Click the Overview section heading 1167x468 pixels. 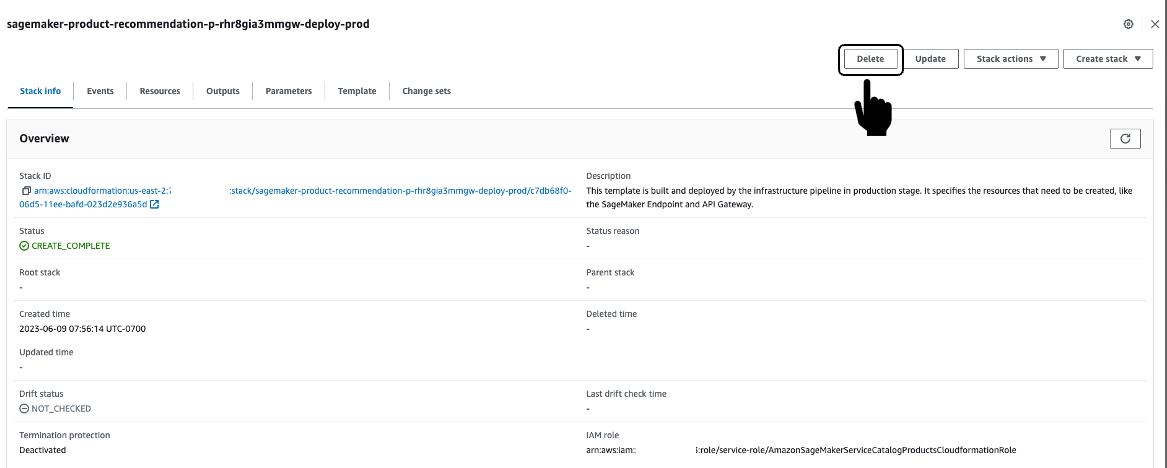click(45, 138)
